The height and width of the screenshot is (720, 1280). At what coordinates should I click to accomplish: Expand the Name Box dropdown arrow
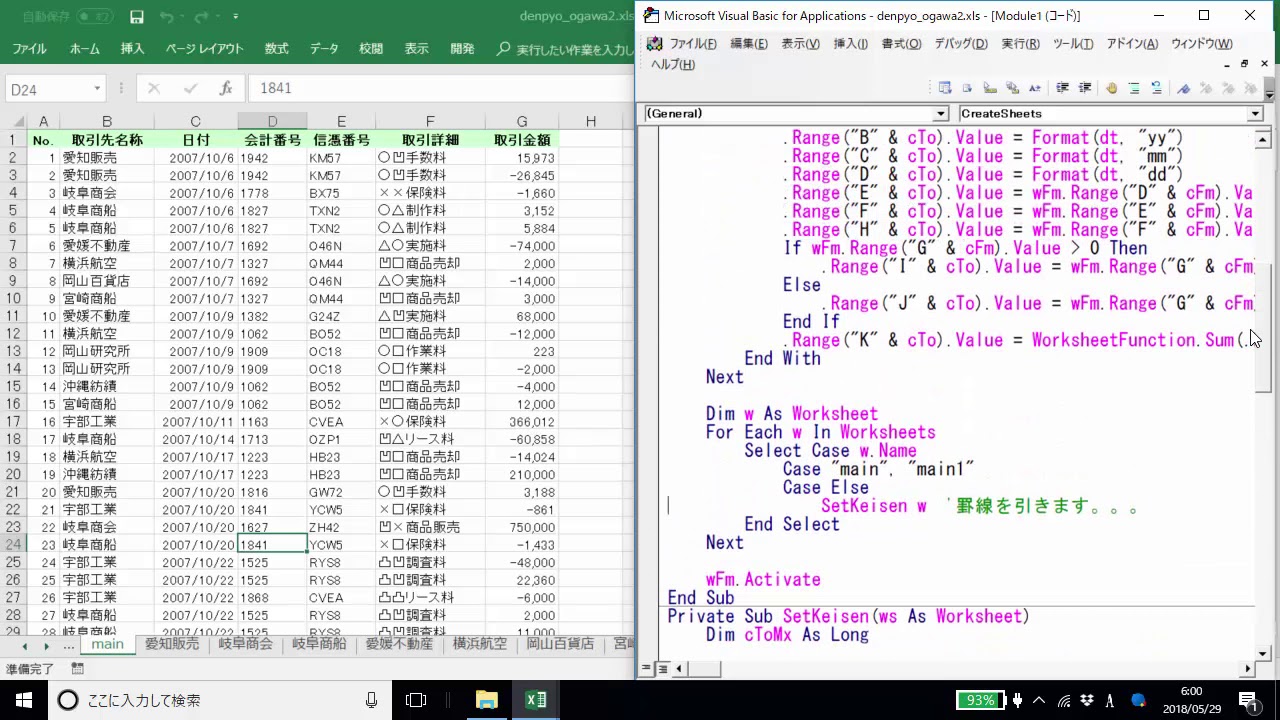tap(97, 89)
